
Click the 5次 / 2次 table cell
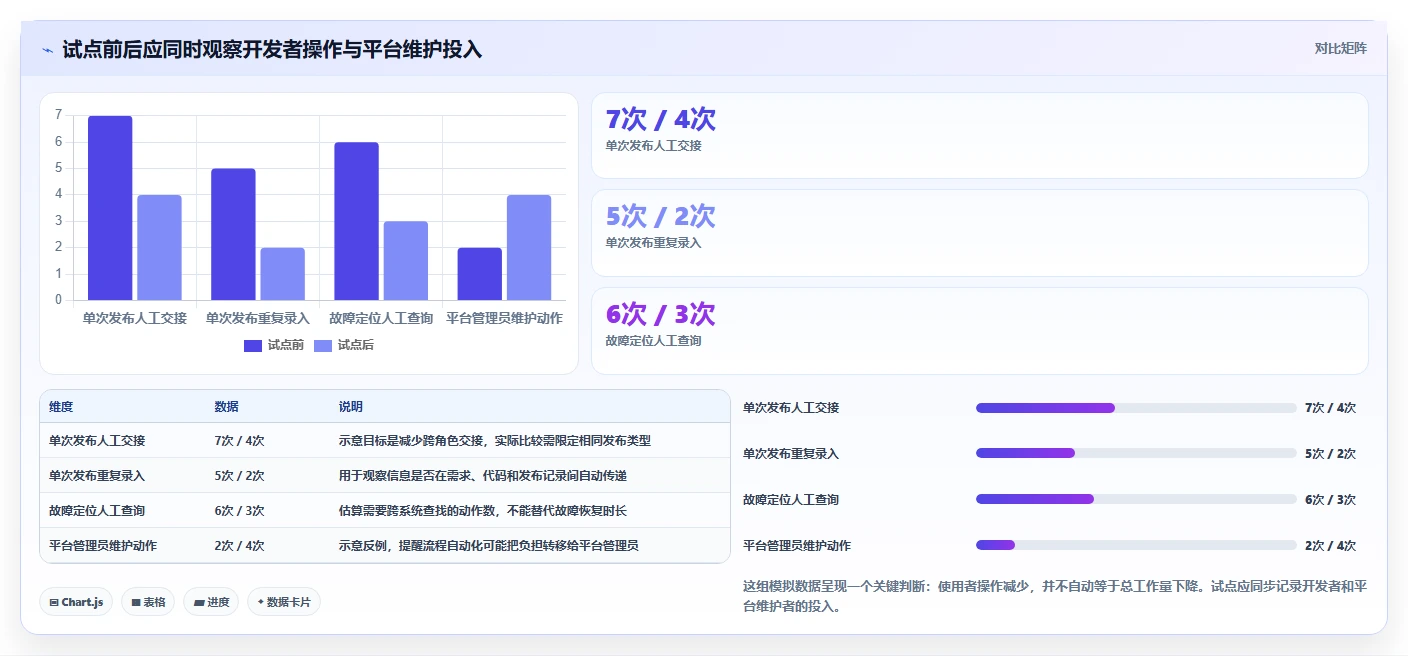pyautogui.click(x=239, y=476)
